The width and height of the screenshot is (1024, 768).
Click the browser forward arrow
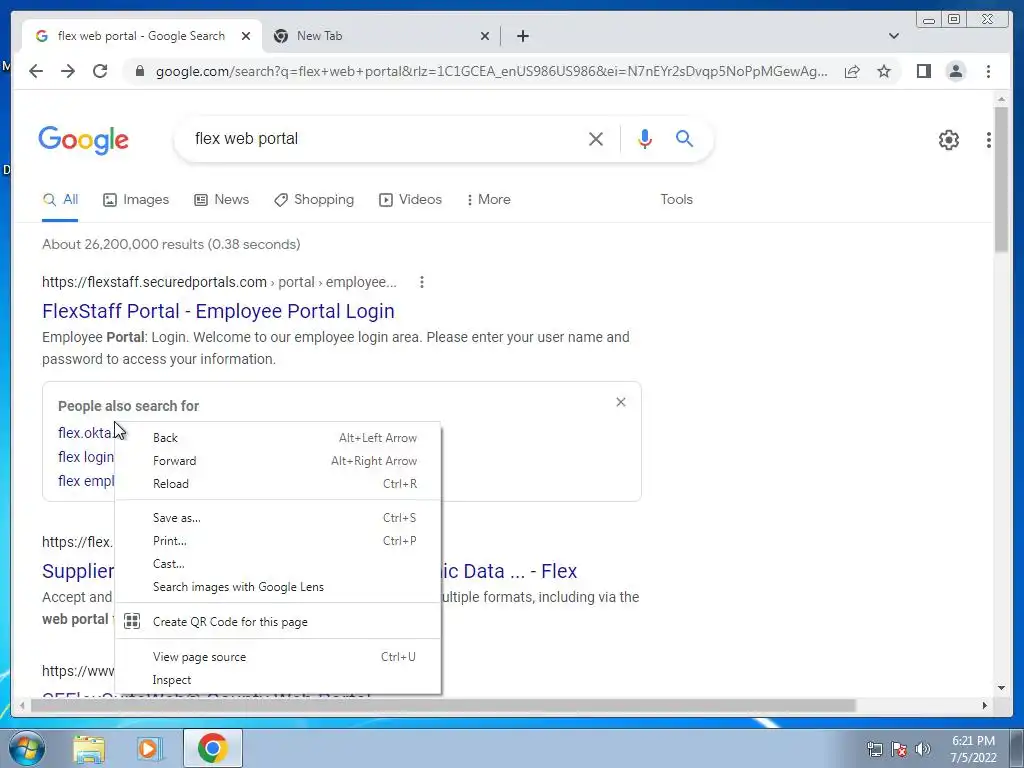pos(68,71)
